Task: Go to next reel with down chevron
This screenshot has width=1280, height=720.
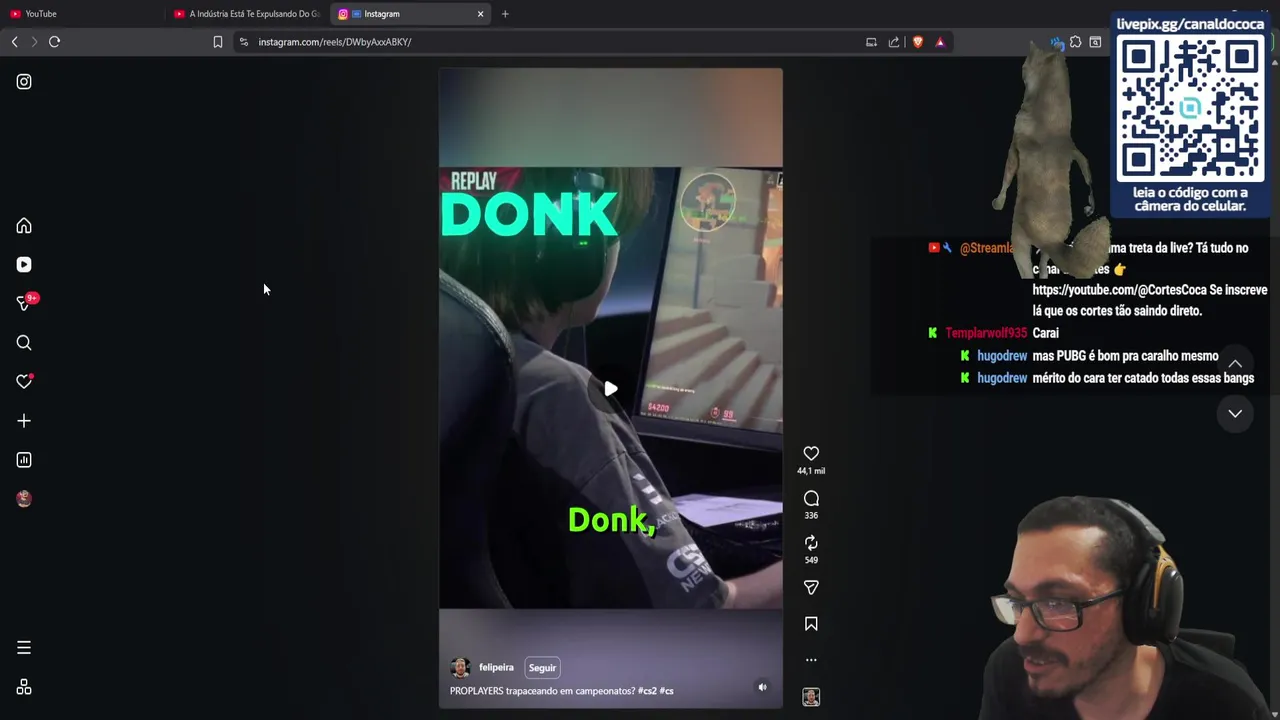Action: tap(1235, 413)
